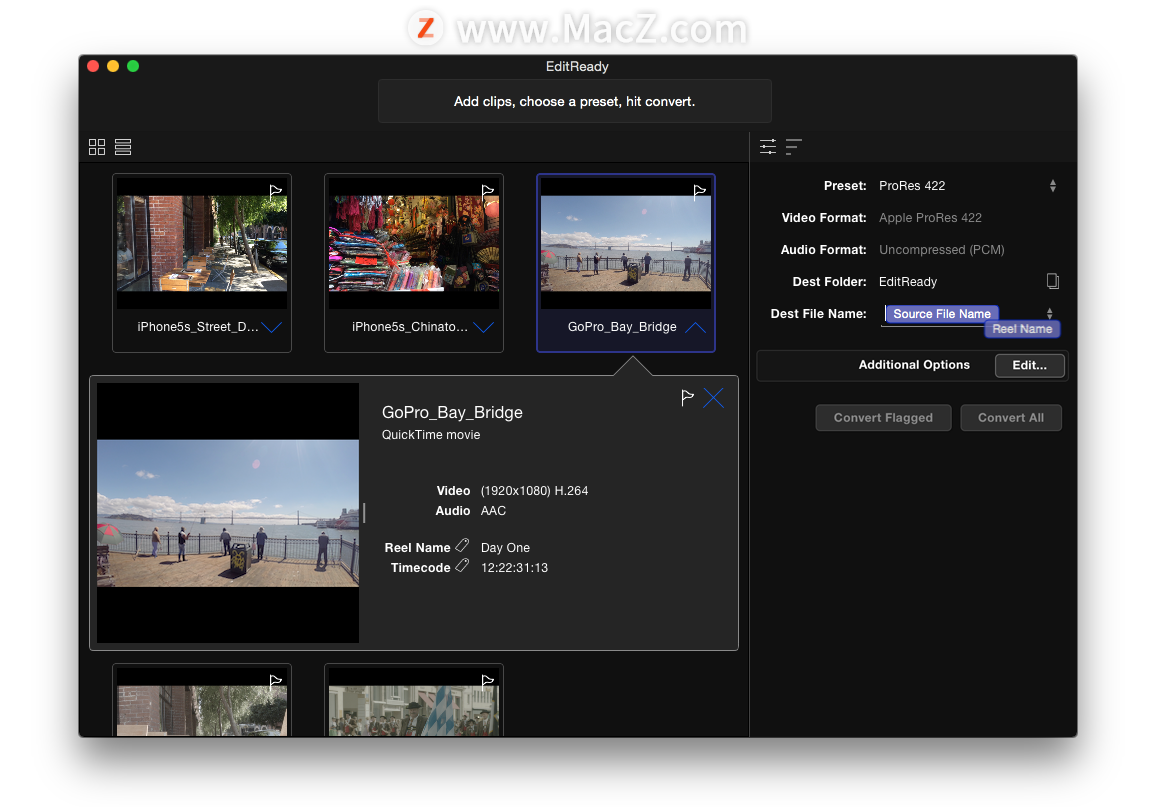
Task: Edit the Timecode pencil icon
Action: [462, 565]
